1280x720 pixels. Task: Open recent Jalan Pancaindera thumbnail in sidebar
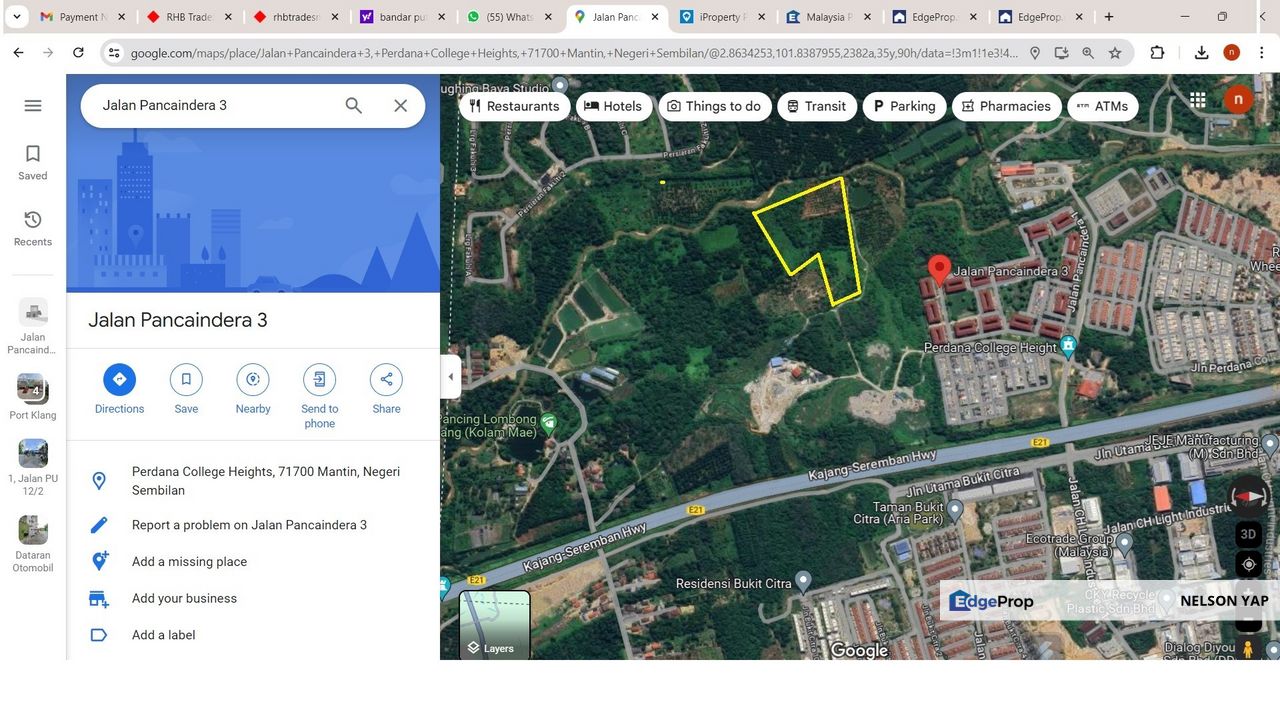(33, 326)
